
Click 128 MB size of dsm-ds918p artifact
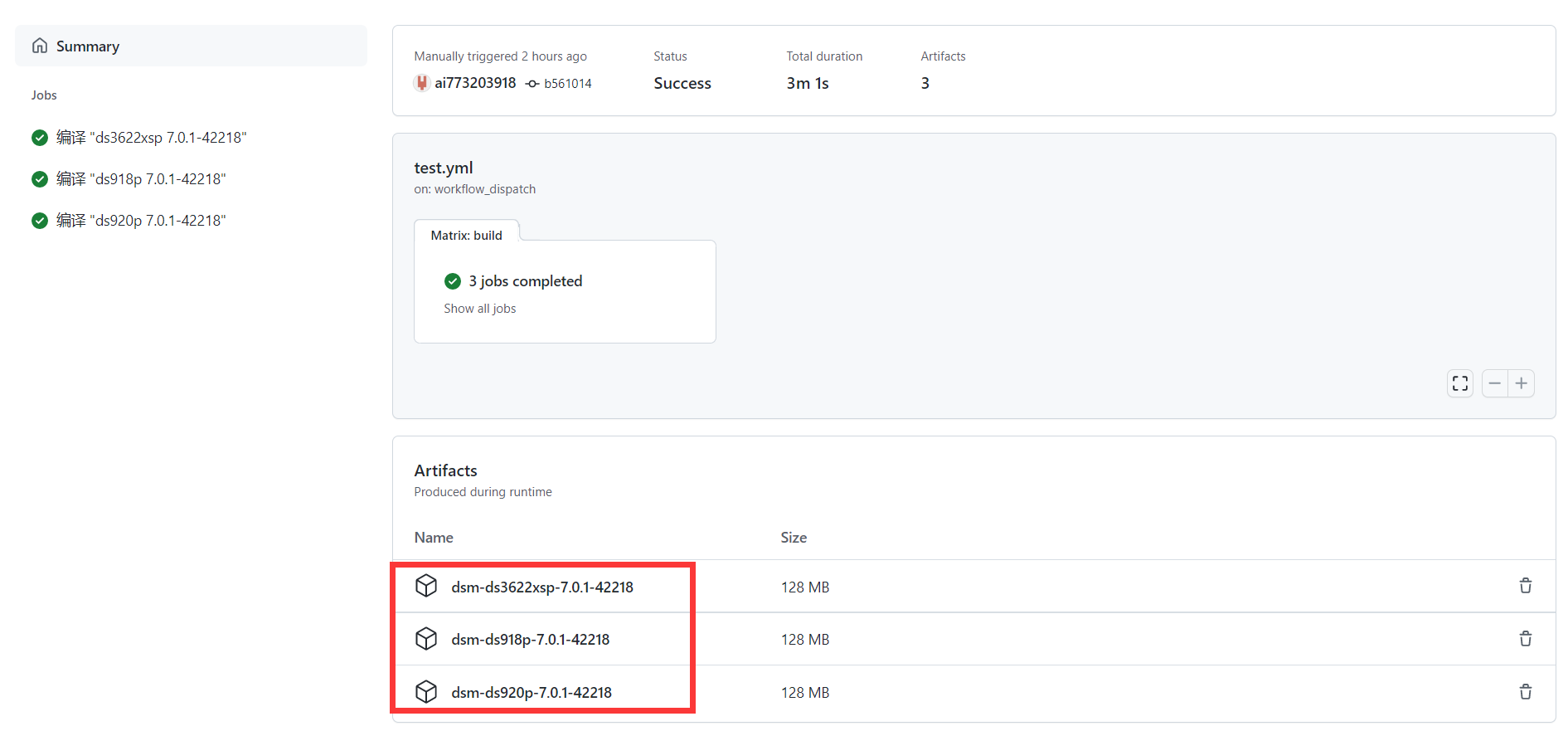(x=805, y=640)
